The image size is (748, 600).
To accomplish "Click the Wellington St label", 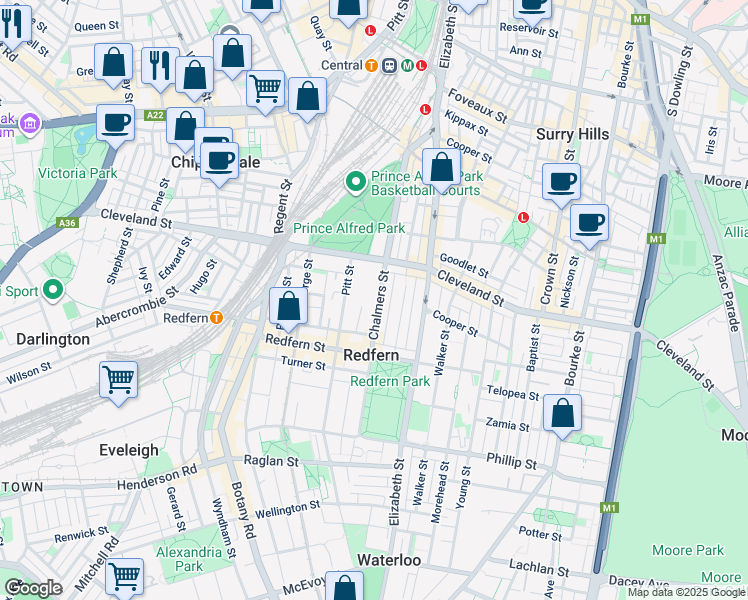I will pos(288,510).
